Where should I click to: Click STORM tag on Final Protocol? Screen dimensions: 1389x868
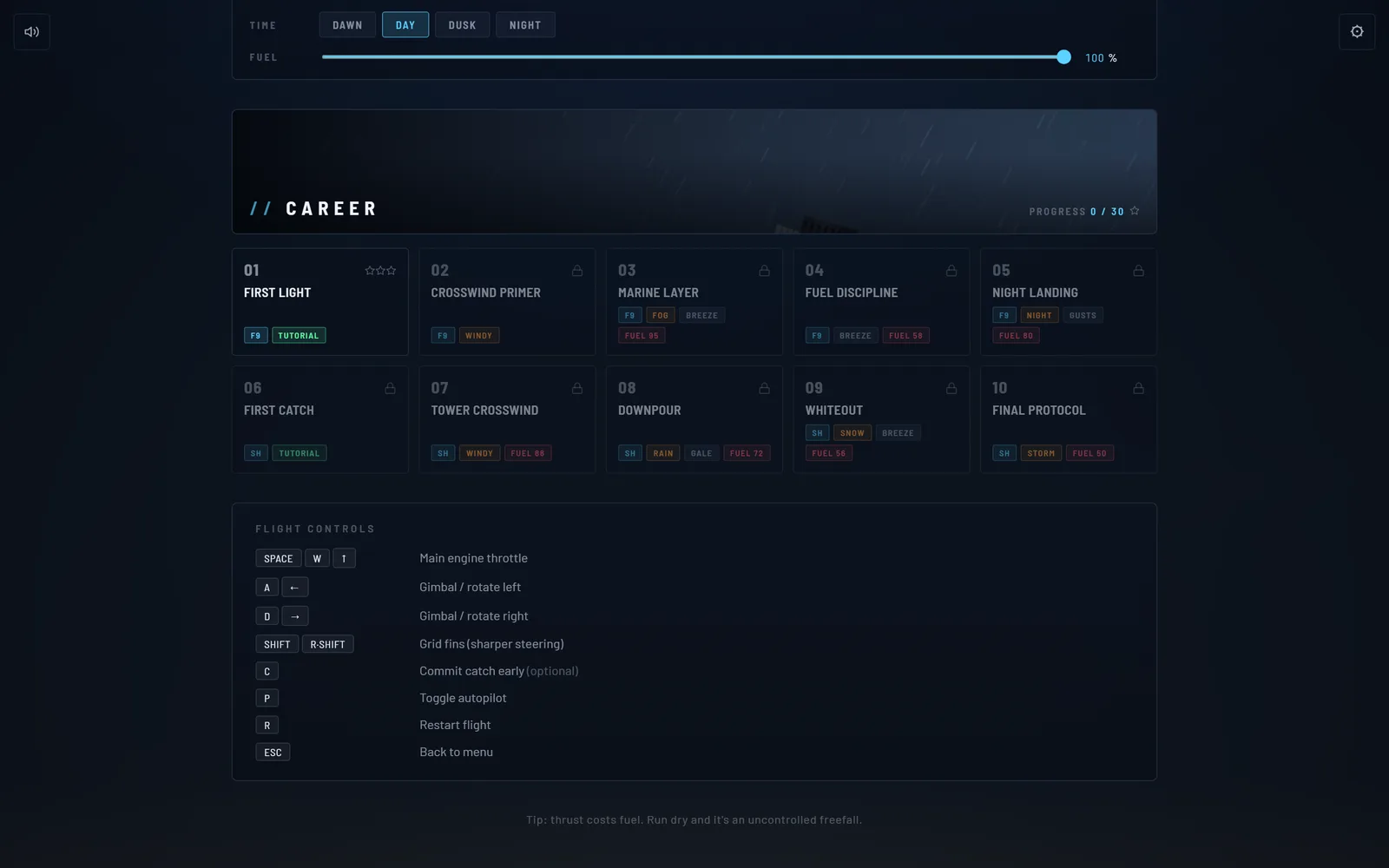coord(1041,453)
